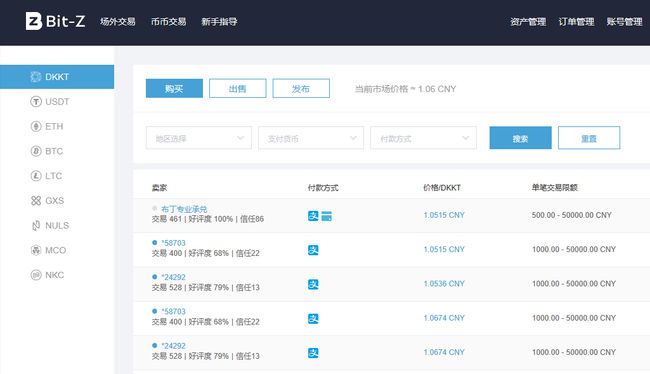Open 新手指导 in top navigation
Screen dimensions: 650x374
point(219,22)
